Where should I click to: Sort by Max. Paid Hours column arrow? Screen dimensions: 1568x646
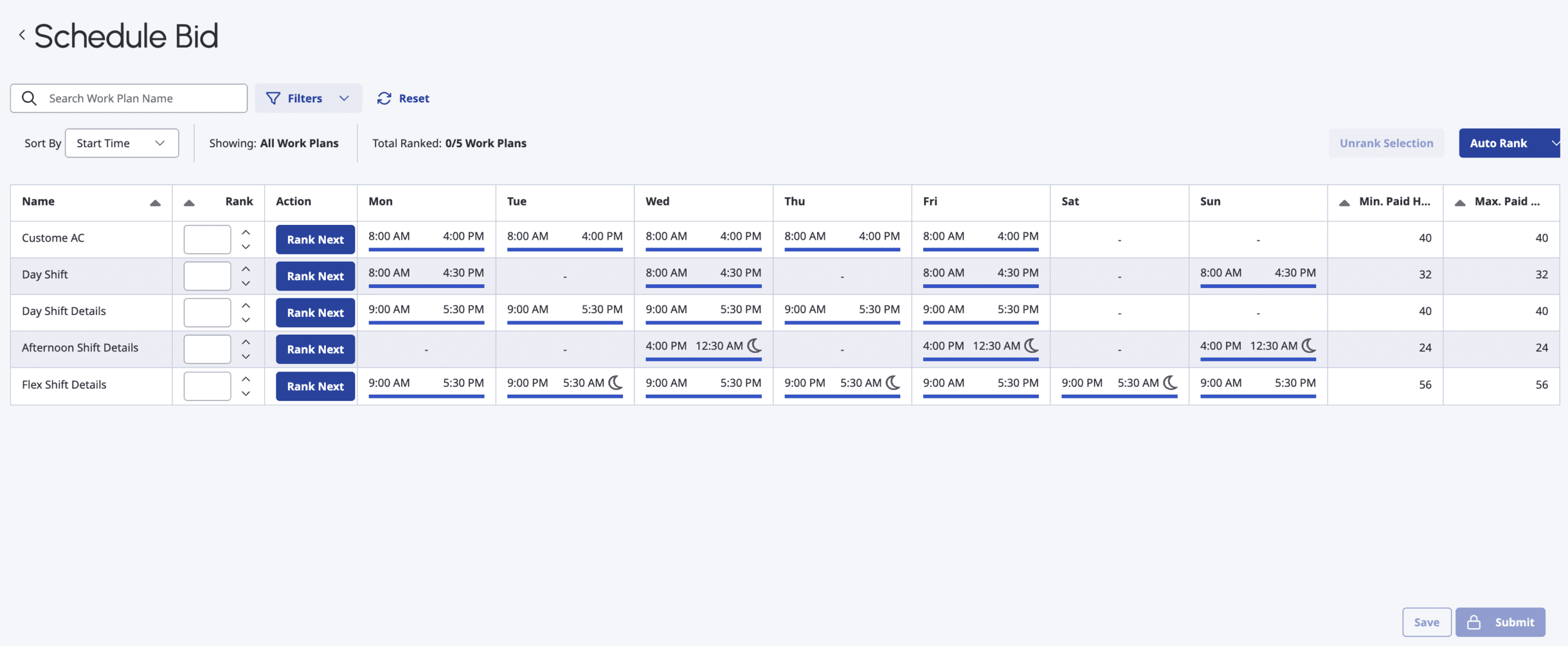tap(1460, 203)
